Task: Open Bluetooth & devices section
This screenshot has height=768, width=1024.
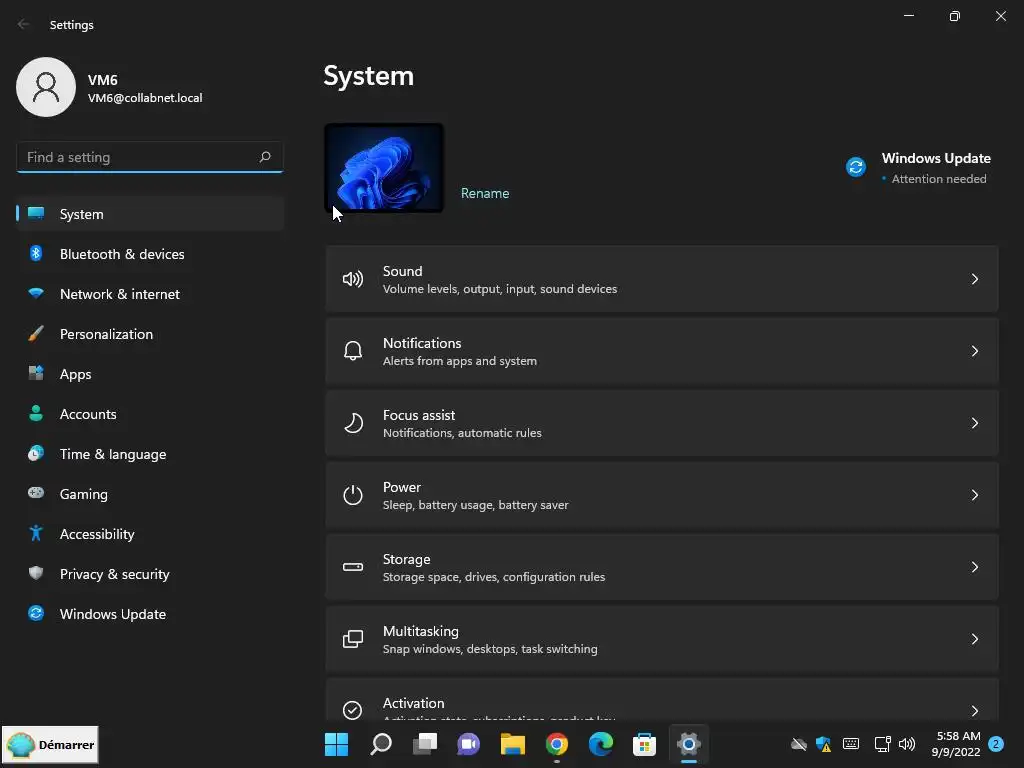Action: [150, 253]
